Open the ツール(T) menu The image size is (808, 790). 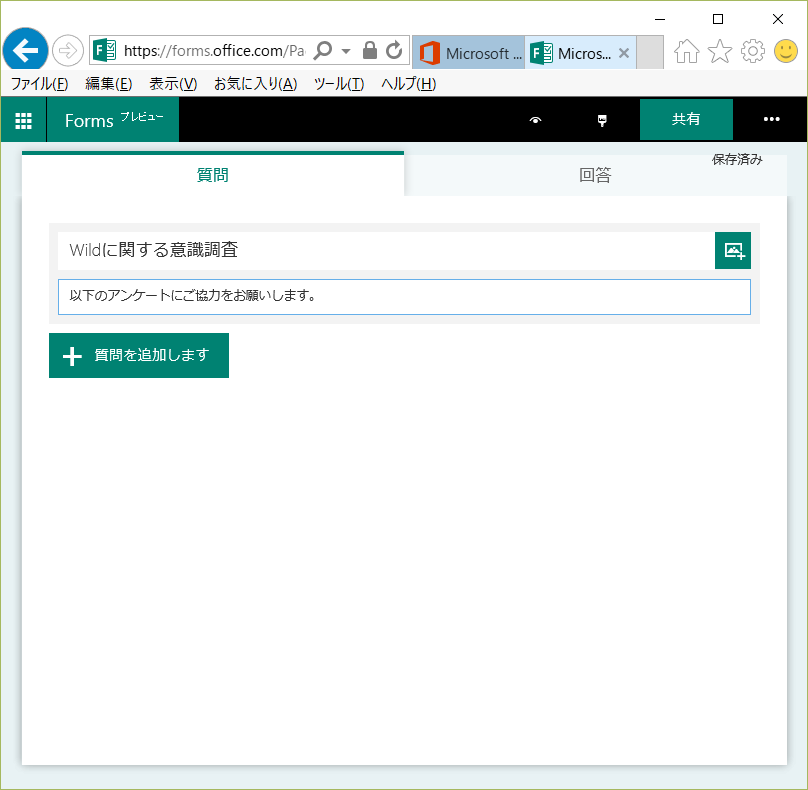[x=338, y=84]
